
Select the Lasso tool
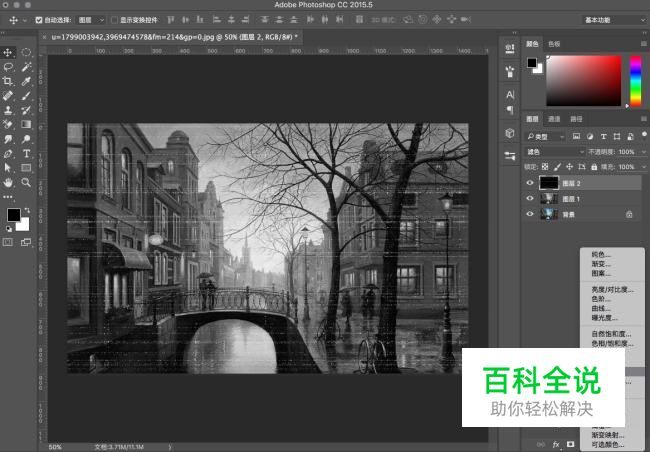tap(7, 67)
